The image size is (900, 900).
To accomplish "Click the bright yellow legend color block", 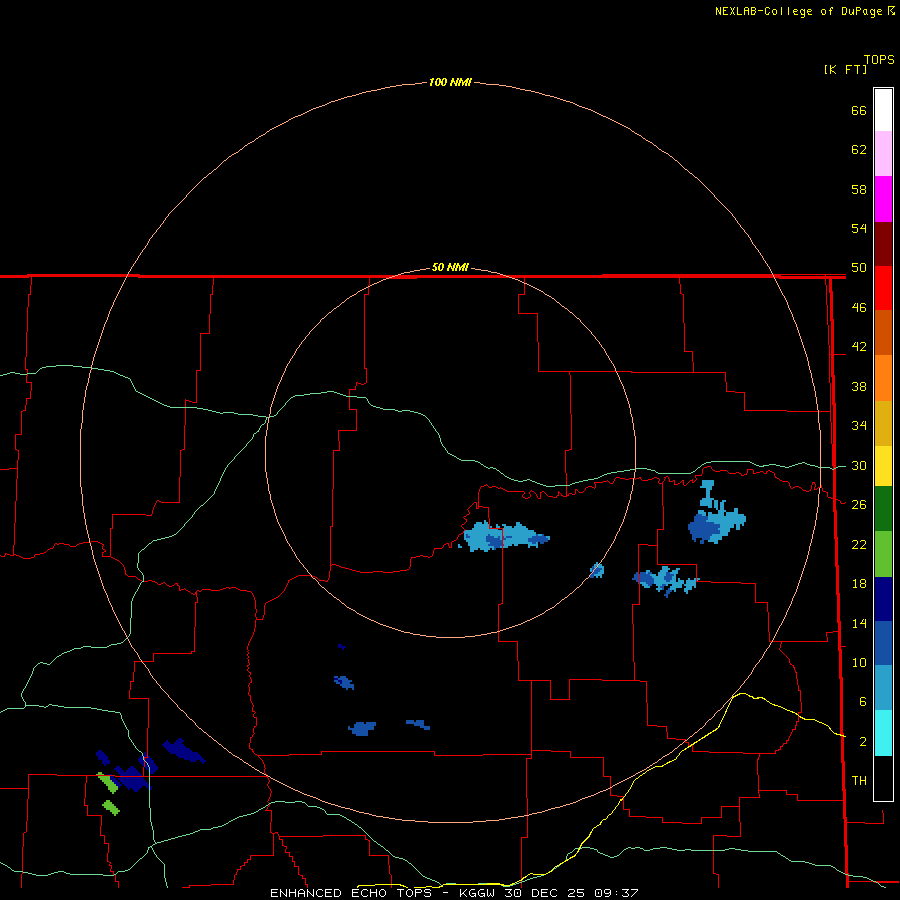I will pos(883,466).
